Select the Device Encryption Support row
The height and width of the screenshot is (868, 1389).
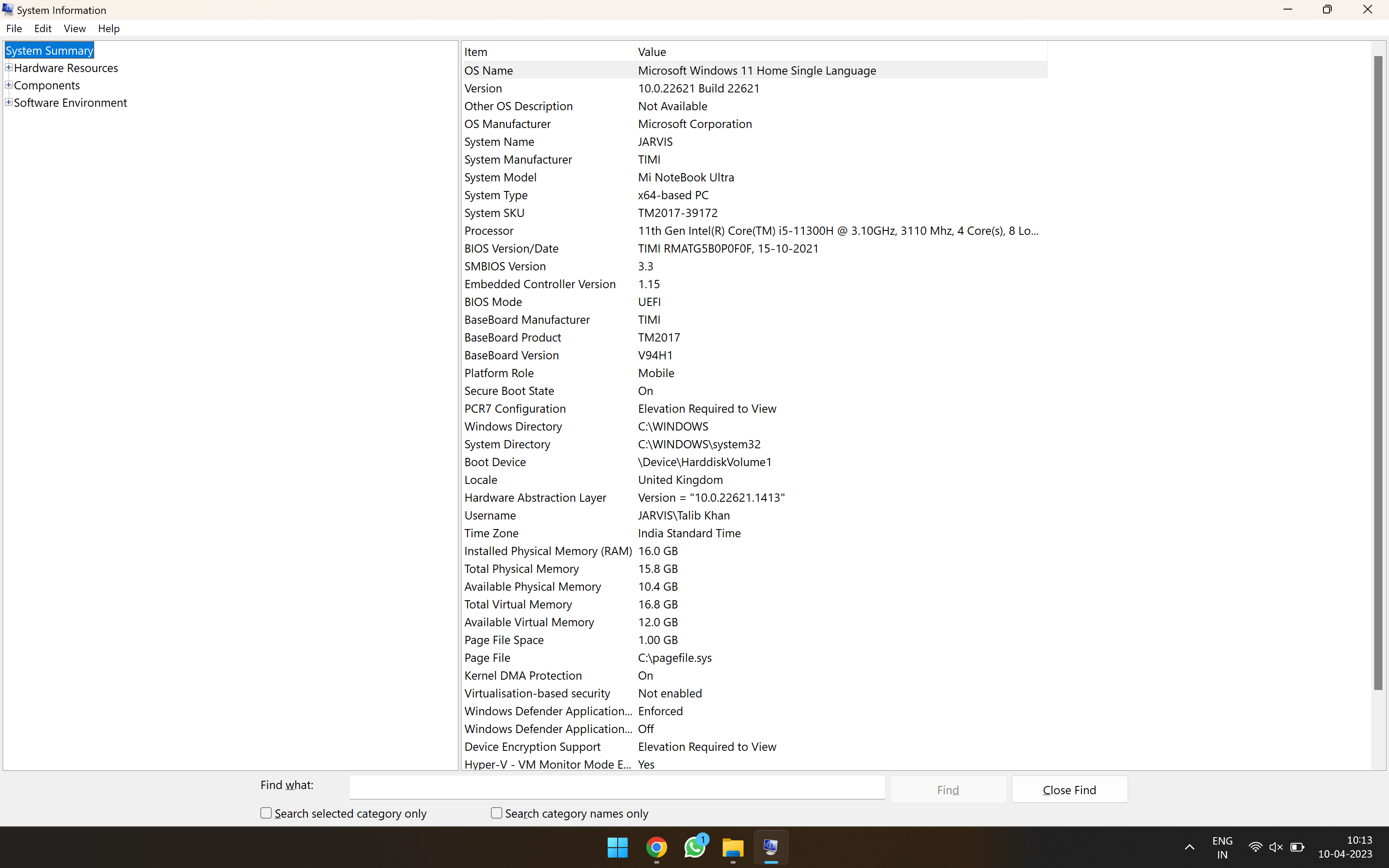click(x=755, y=746)
